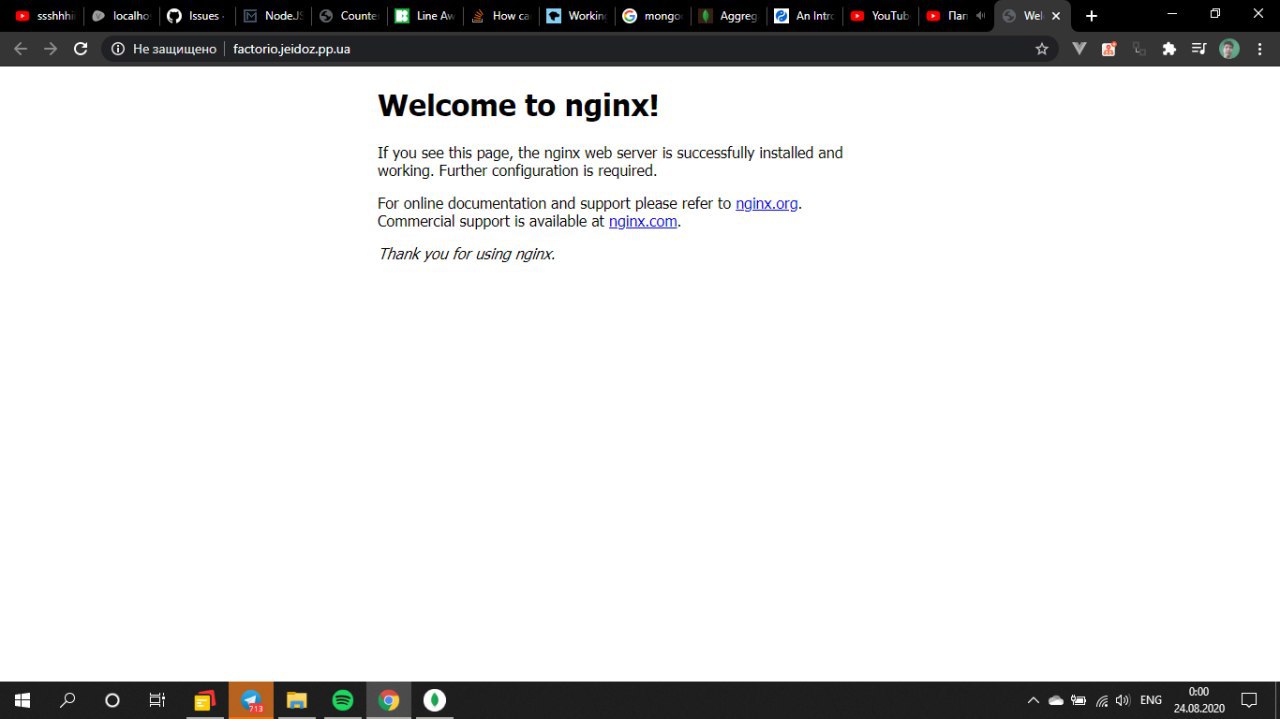Click the Chrome taskbar icon
This screenshot has width=1280, height=719.
tap(389, 700)
